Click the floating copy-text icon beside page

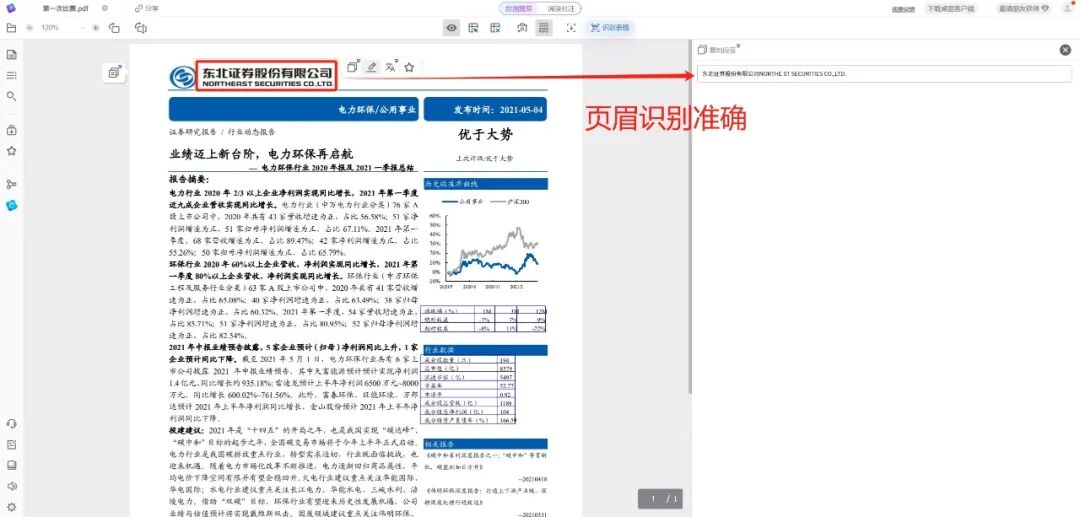point(114,72)
